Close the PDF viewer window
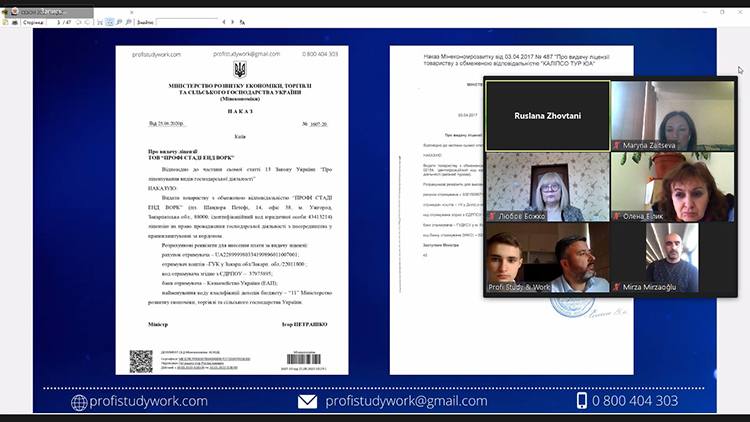 pos(740,12)
